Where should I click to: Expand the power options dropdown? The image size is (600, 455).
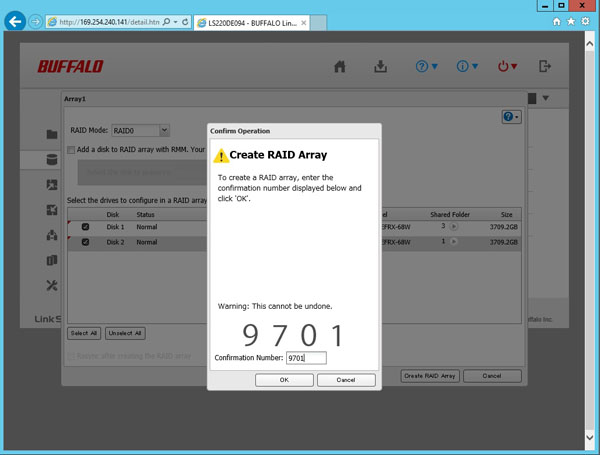pyautogui.click(x=508, y=67)
